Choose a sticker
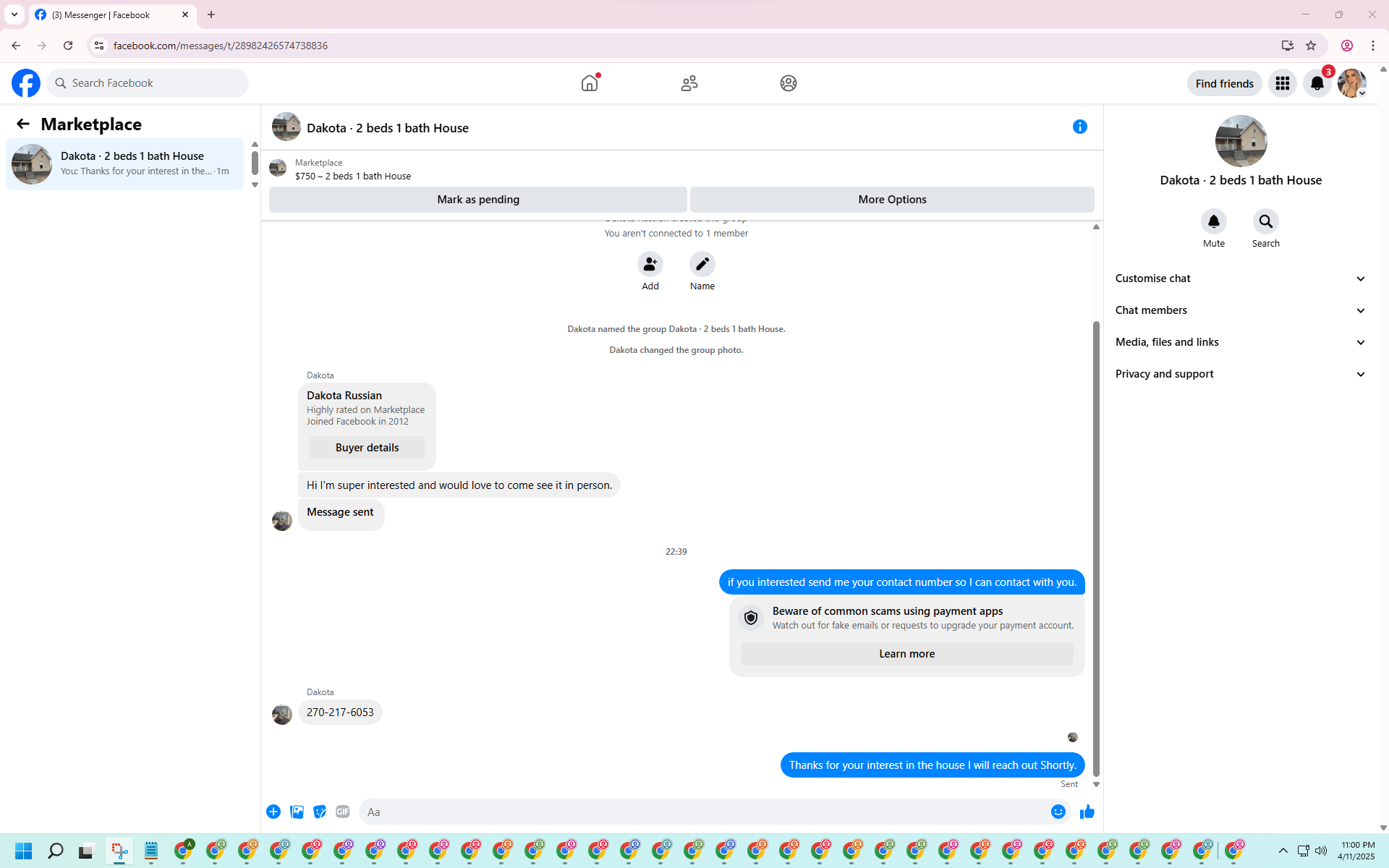1389x868 pixels. [x=320, y=812]
